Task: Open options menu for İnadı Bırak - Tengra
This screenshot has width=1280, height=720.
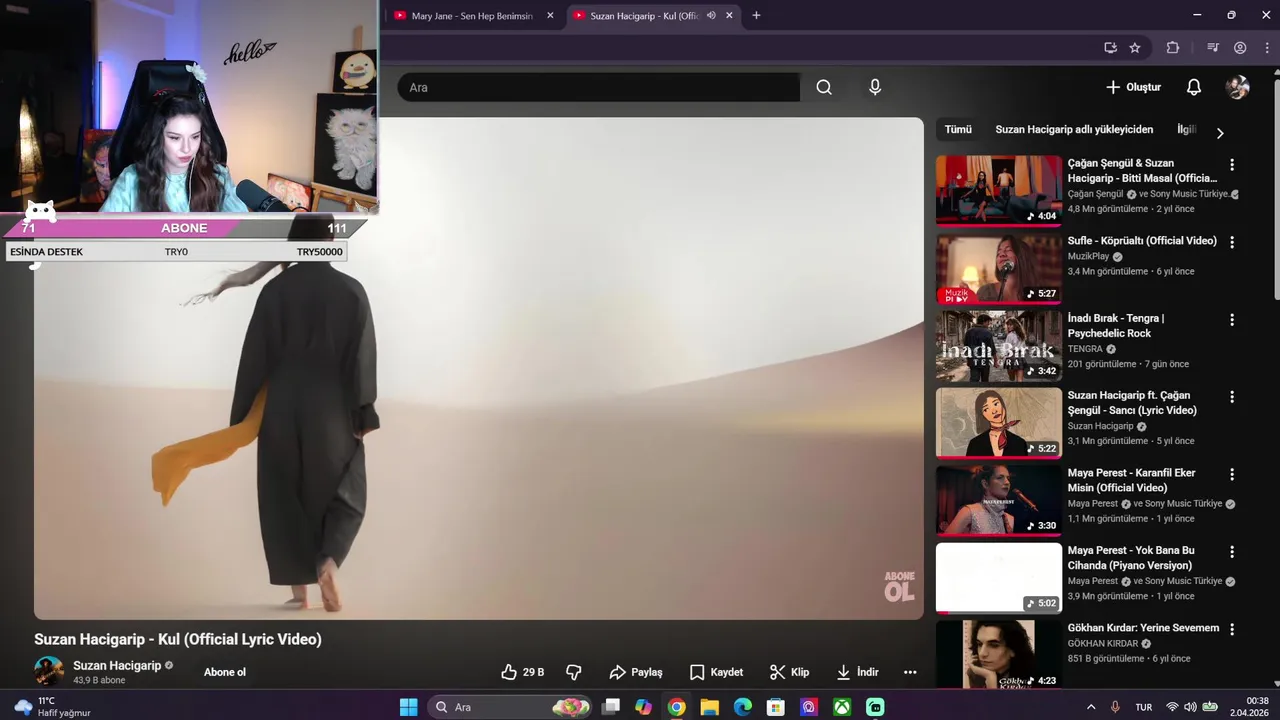Action: click(1232, 320)
